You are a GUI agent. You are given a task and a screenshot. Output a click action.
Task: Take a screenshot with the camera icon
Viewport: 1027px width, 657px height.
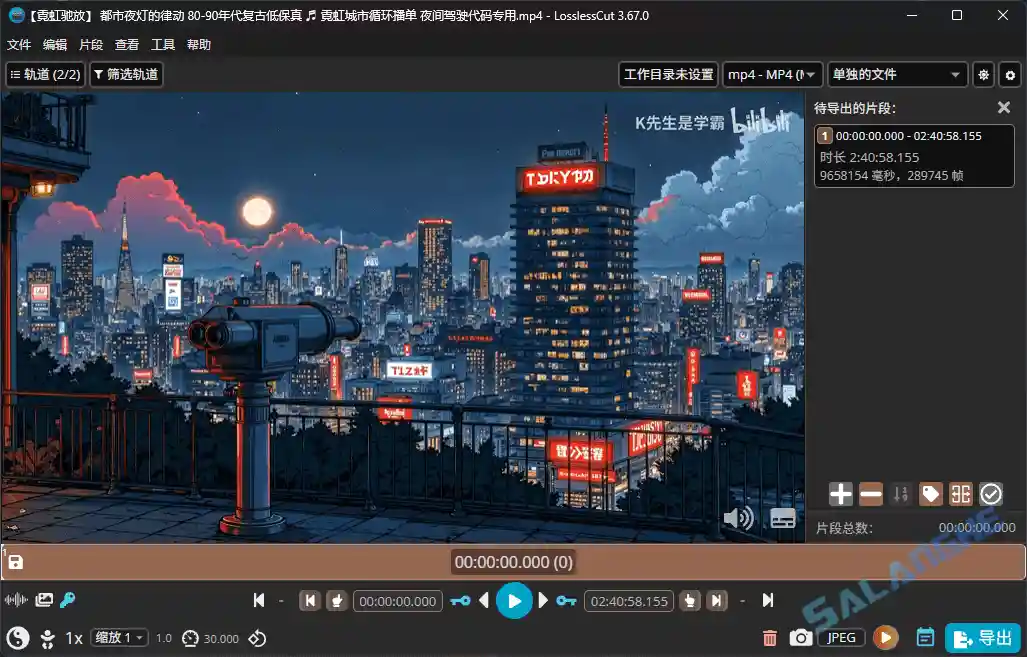pyautogui.click(x=801, y=637)
